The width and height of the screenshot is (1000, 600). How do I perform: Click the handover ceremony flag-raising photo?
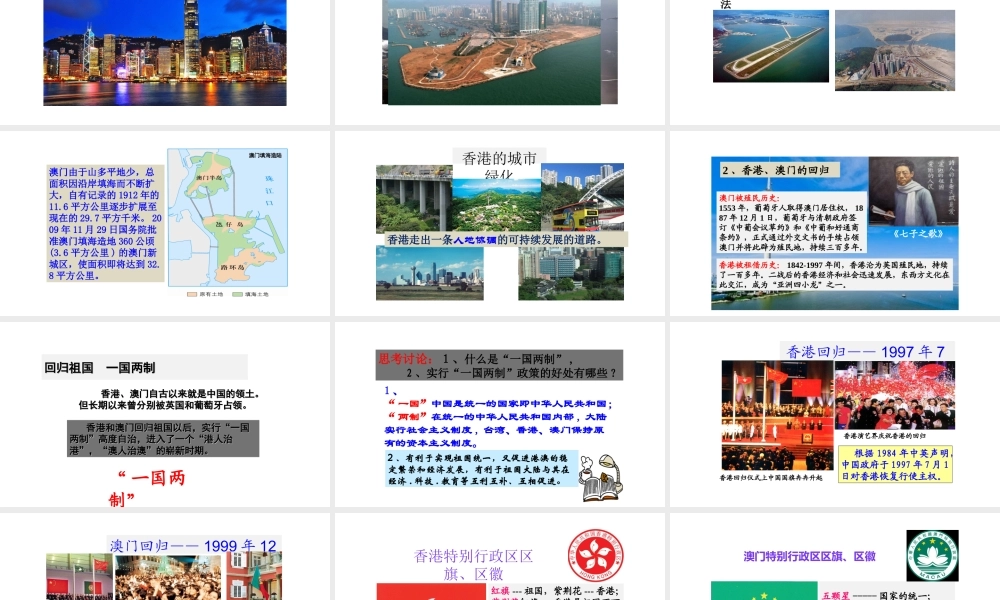tap(776, 416)
